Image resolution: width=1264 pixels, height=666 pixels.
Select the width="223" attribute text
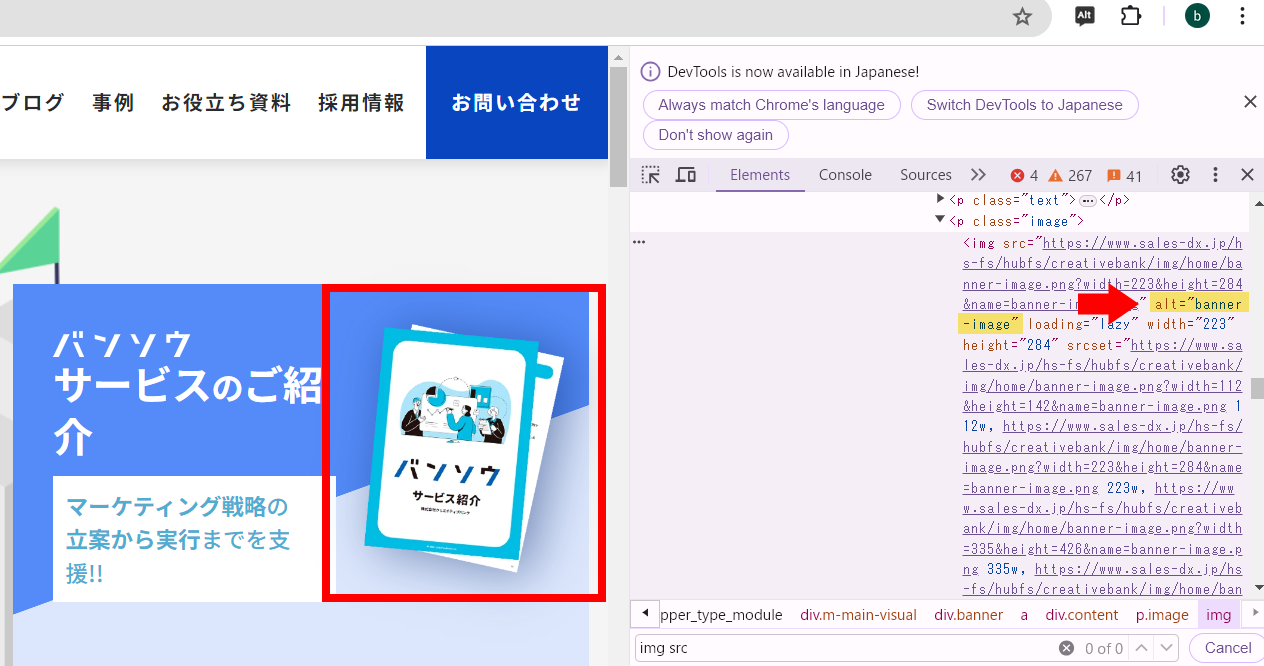(x=1189, y=324)
